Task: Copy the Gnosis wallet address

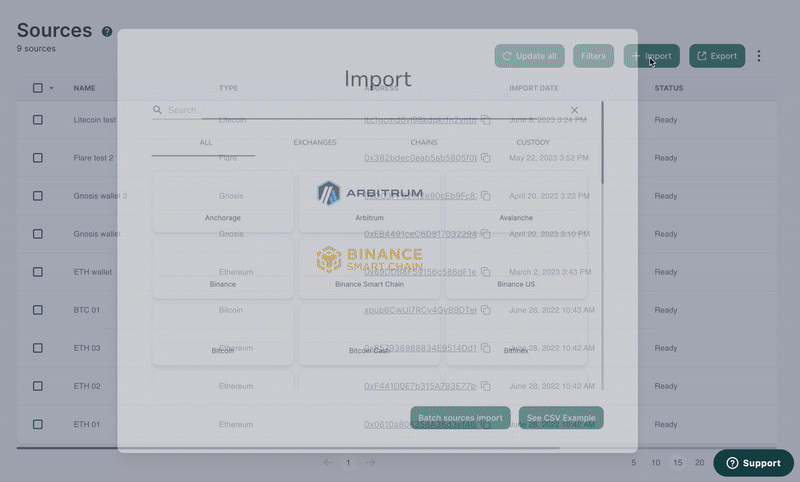Action: point(486,234)
